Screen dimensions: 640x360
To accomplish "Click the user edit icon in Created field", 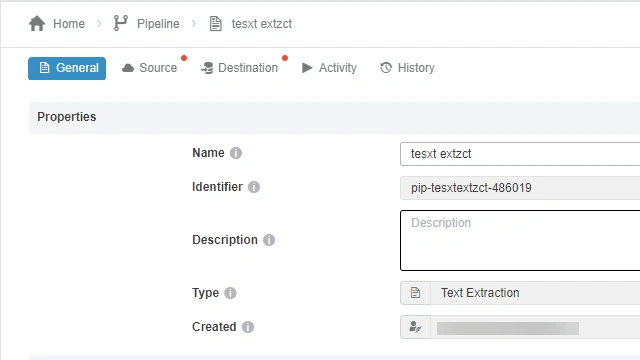I will (415, 327).
